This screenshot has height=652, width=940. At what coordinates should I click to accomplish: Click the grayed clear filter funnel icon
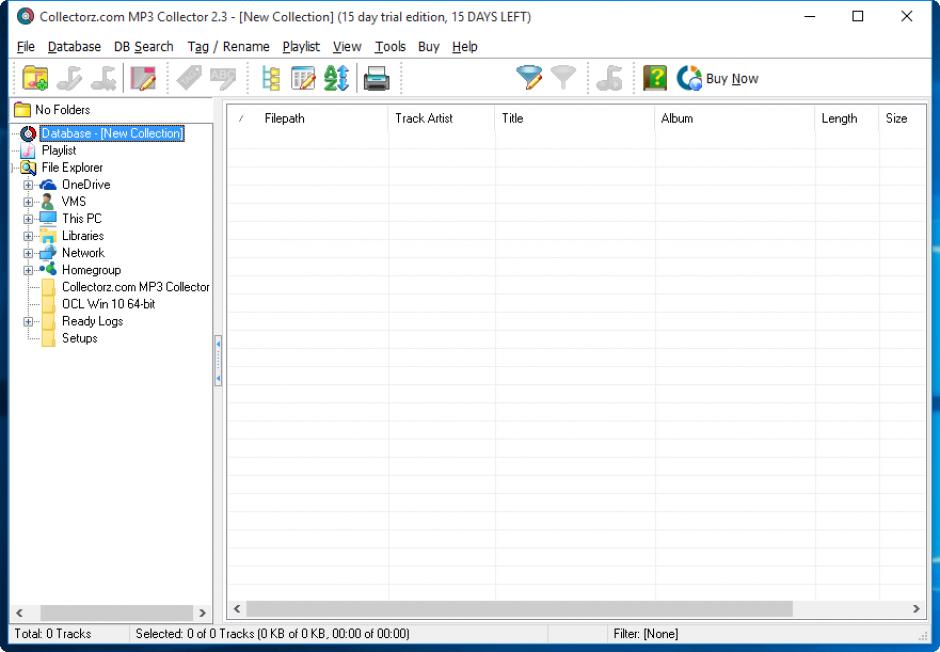coord(563,79)
